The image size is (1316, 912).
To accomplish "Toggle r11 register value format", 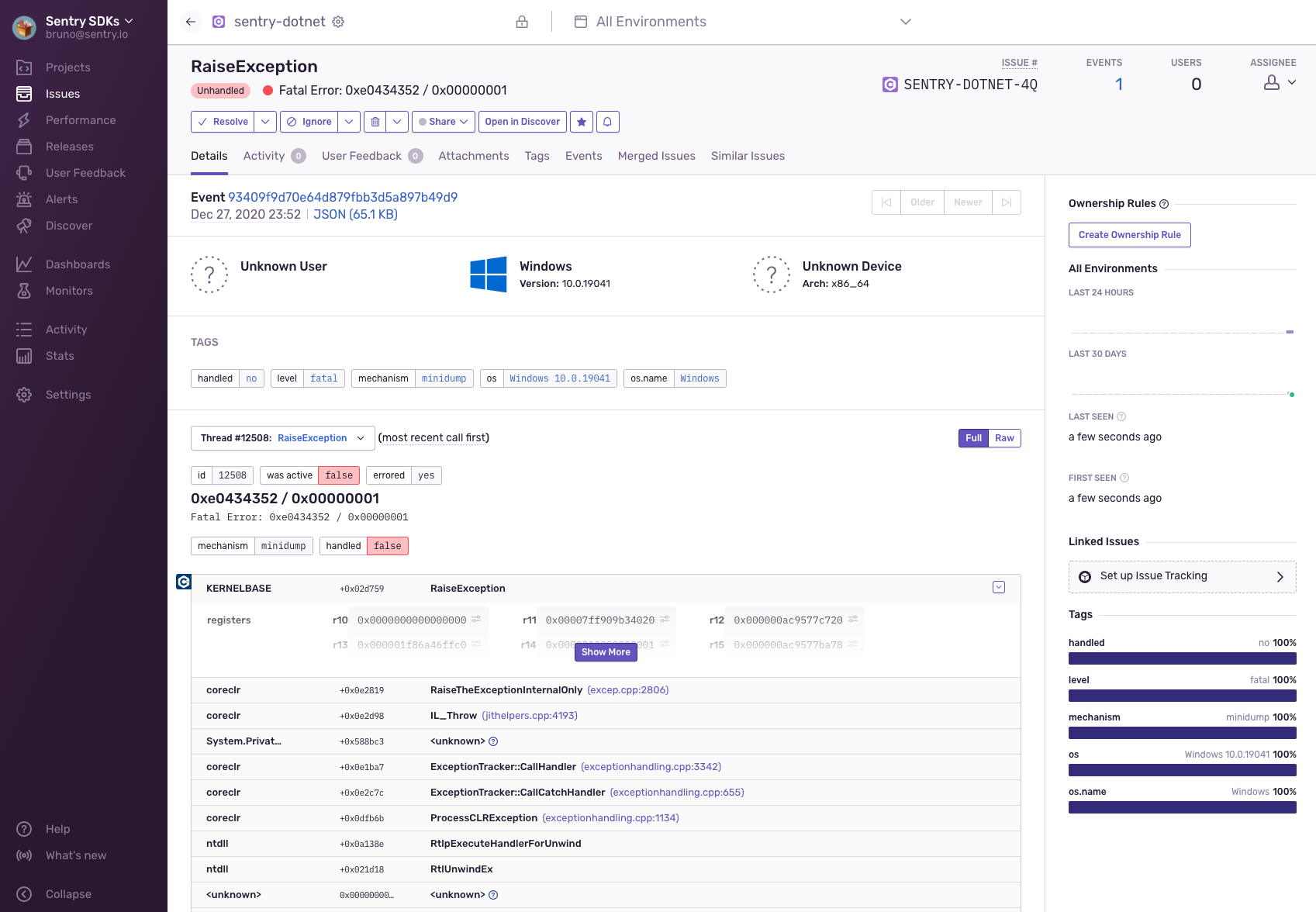I will (665, 620).
